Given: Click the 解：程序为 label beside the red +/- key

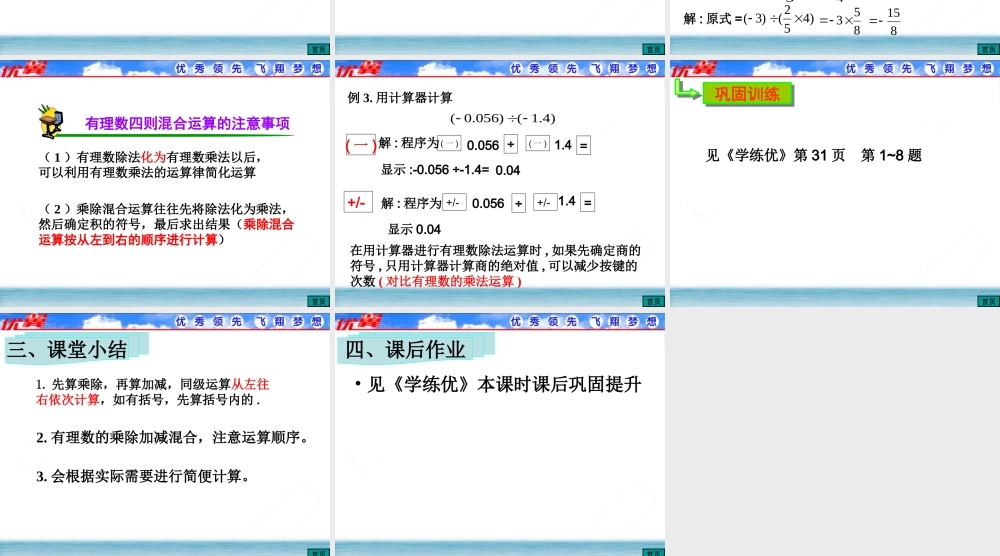Looking at the screenshot, I should point(411,203).
